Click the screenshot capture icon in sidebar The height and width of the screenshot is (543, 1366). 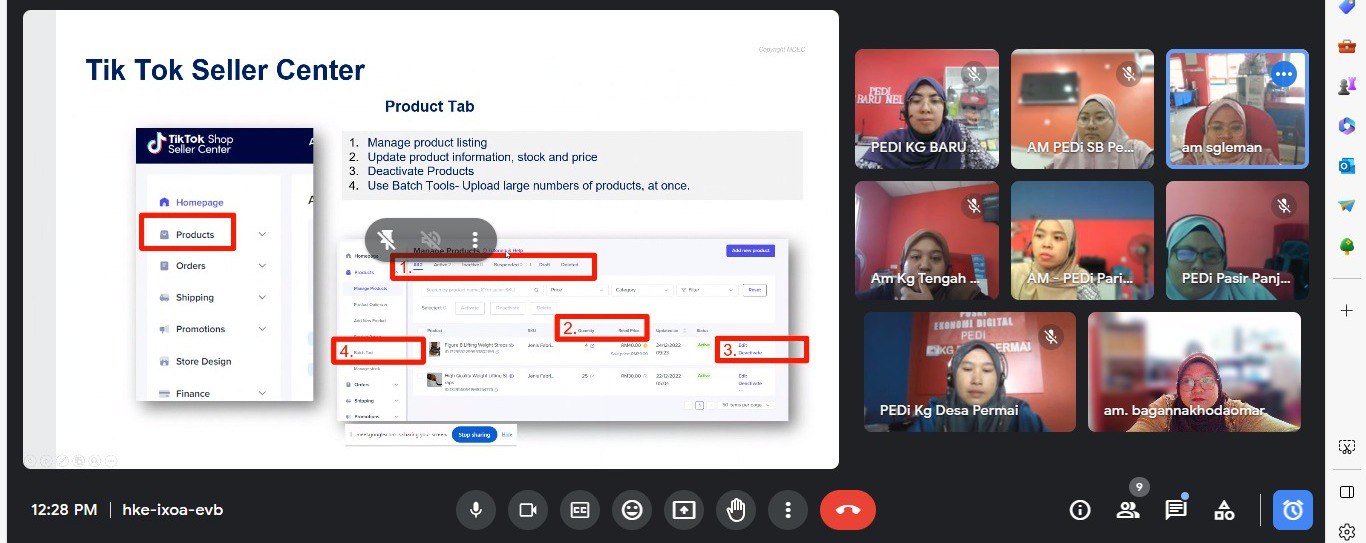click(x=1346, y=446)
